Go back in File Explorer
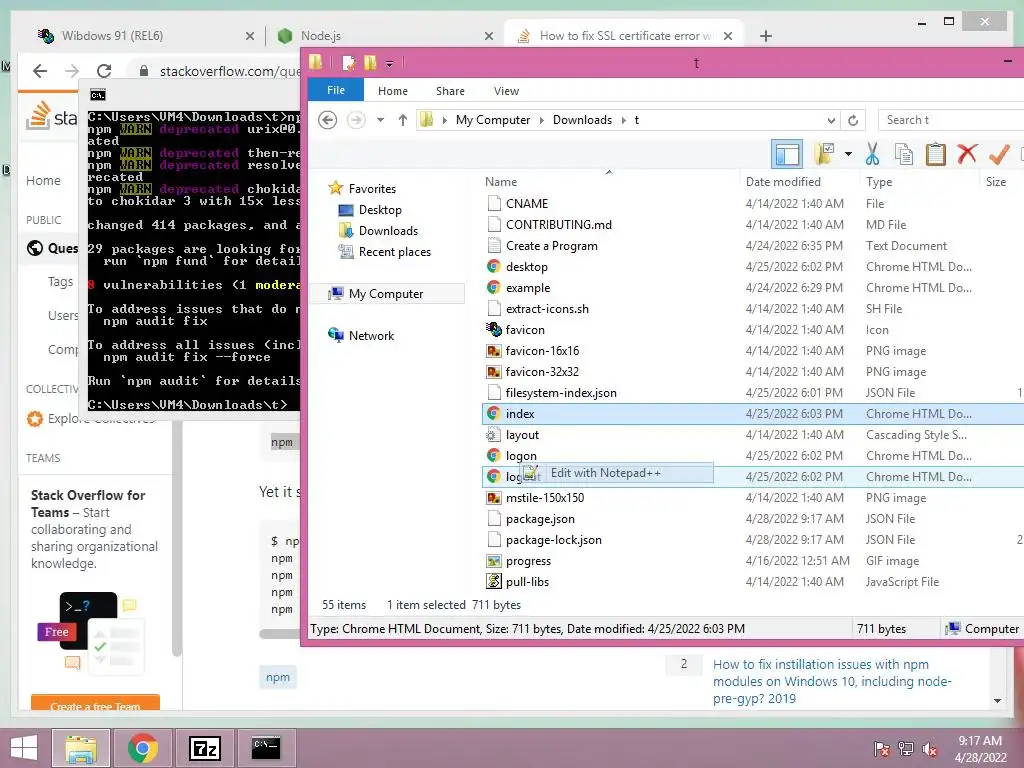Viewport: 1024px width, 768px height. tap(328, 120)
